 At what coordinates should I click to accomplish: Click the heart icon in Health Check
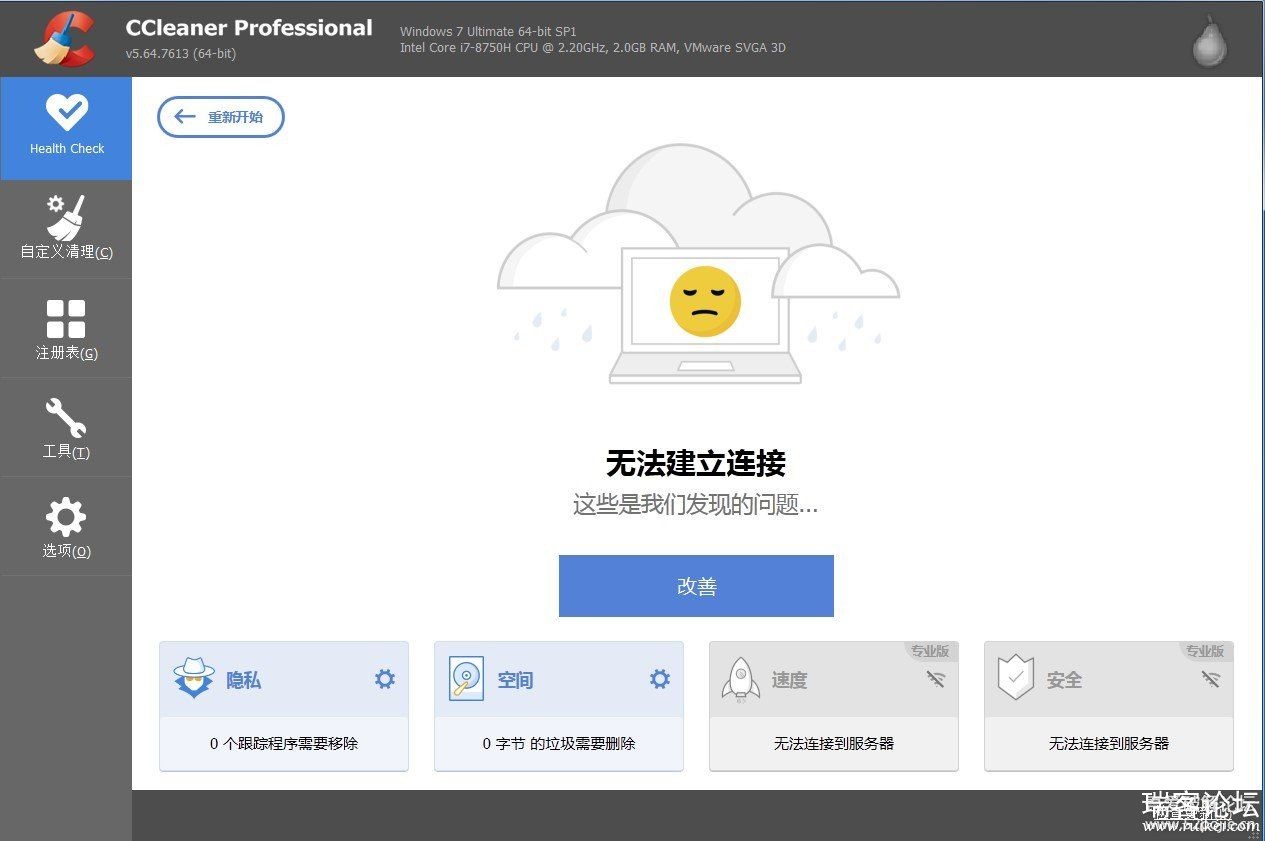pyautogui.click(x=67, y=113)
